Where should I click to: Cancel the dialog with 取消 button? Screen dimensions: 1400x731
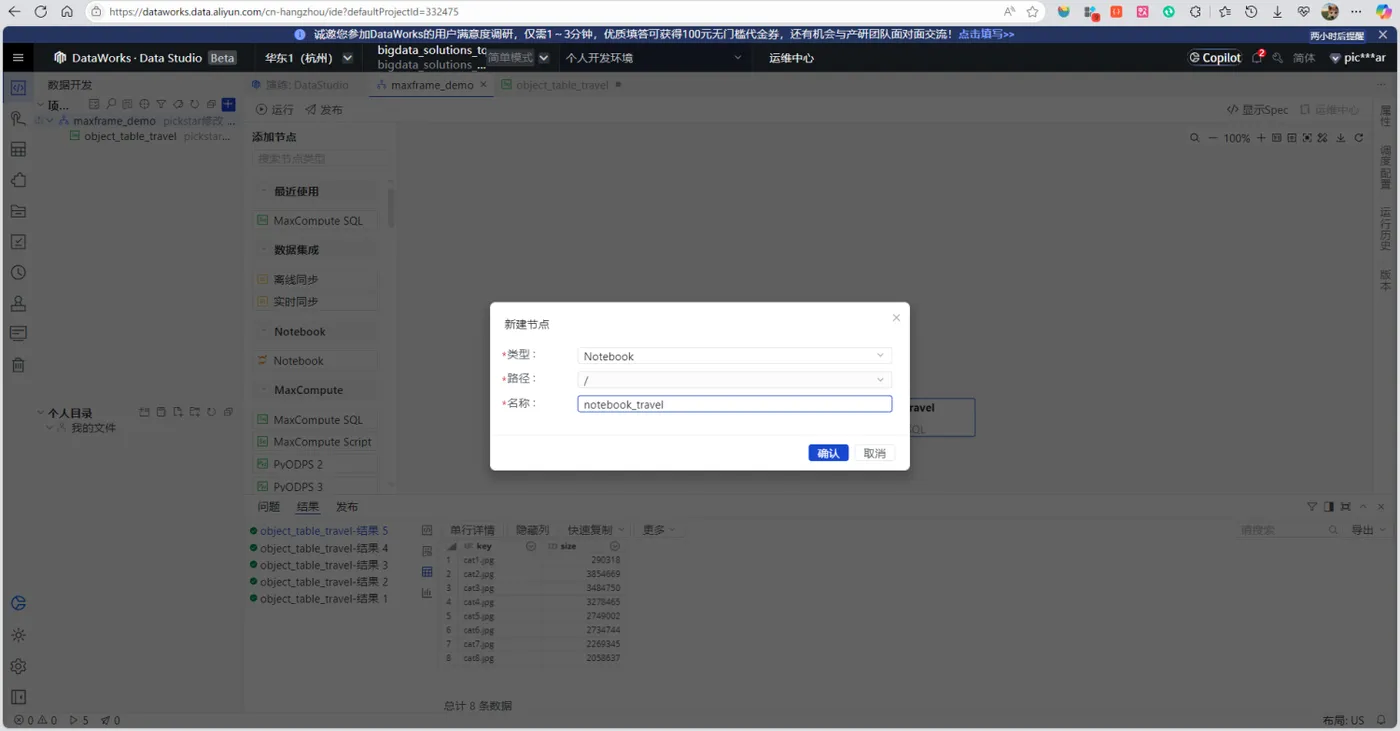[875, 453]
